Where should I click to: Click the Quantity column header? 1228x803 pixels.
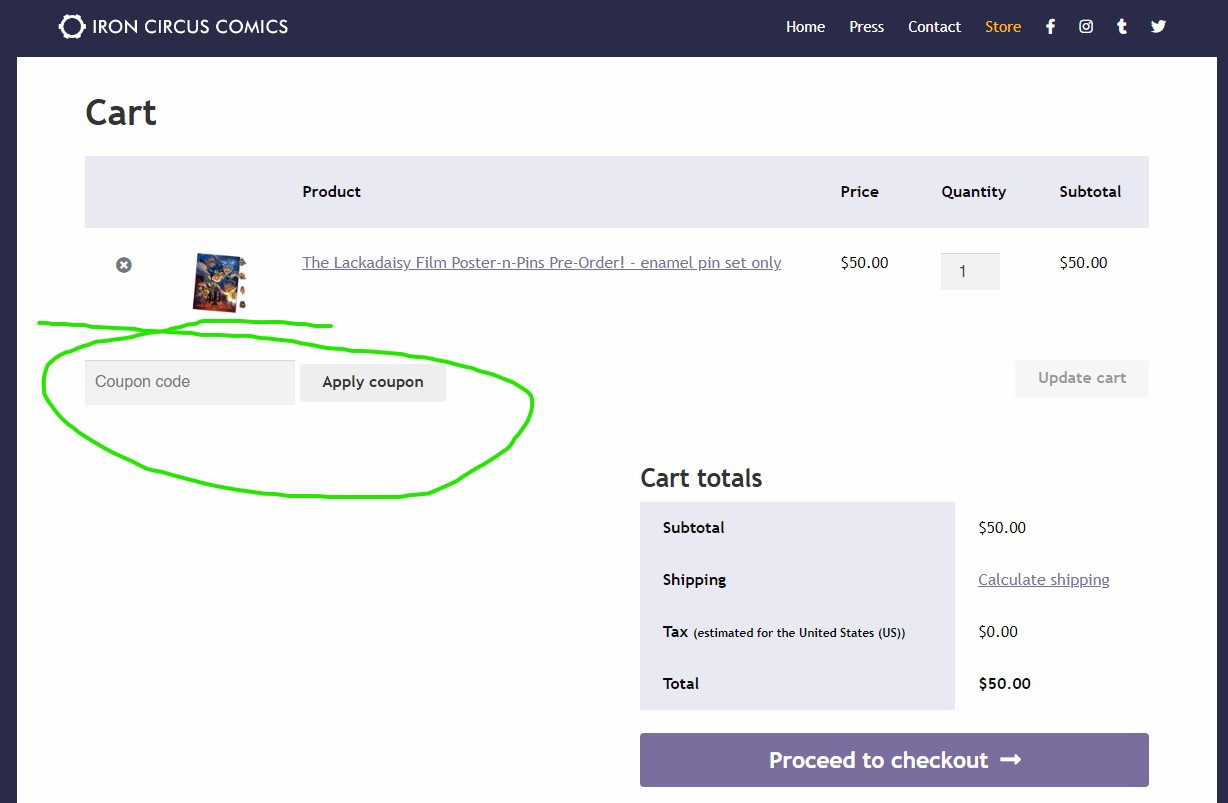(x=973, y=192)
